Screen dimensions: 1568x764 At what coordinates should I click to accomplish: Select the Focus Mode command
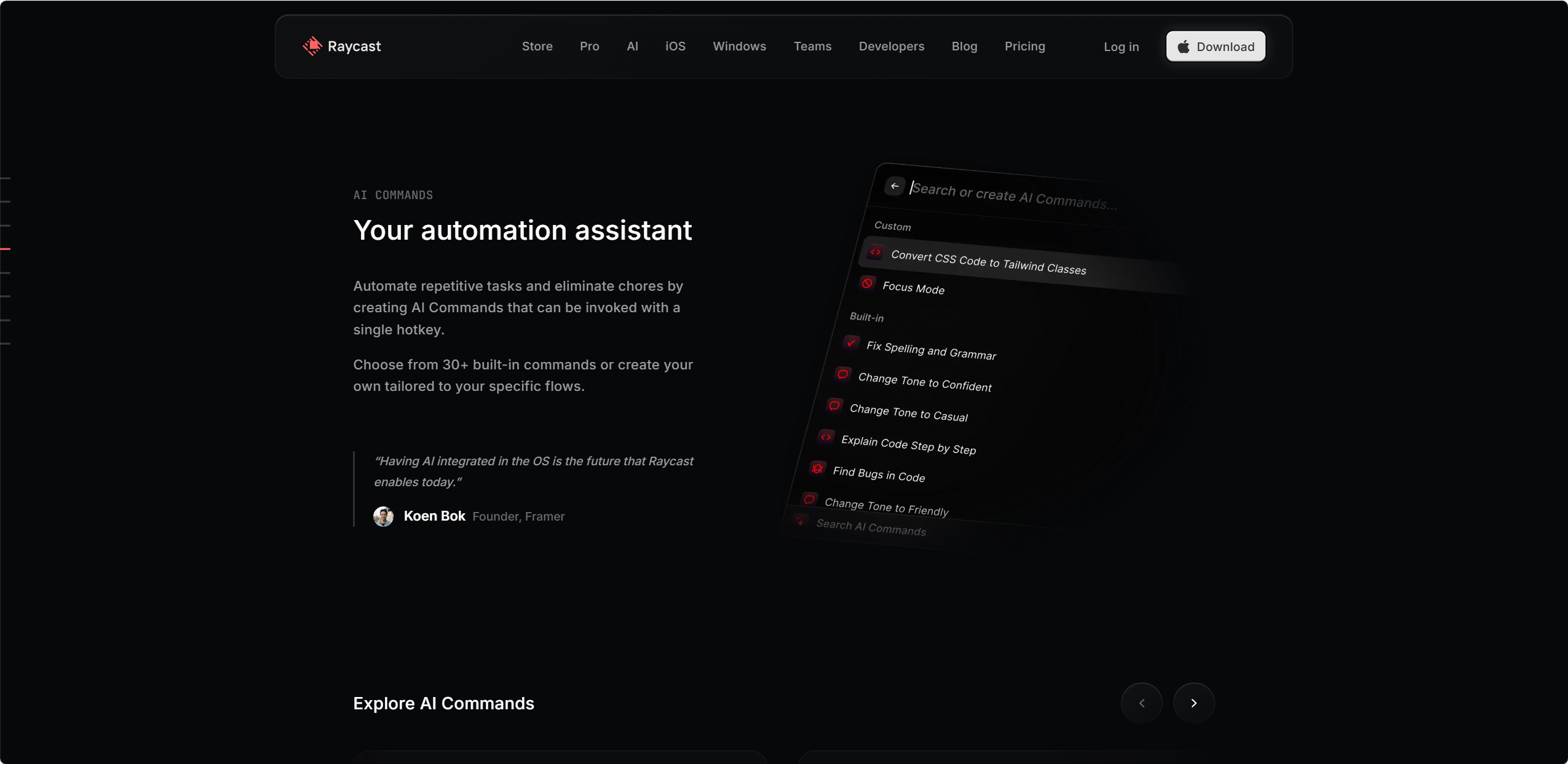point(913,288)
